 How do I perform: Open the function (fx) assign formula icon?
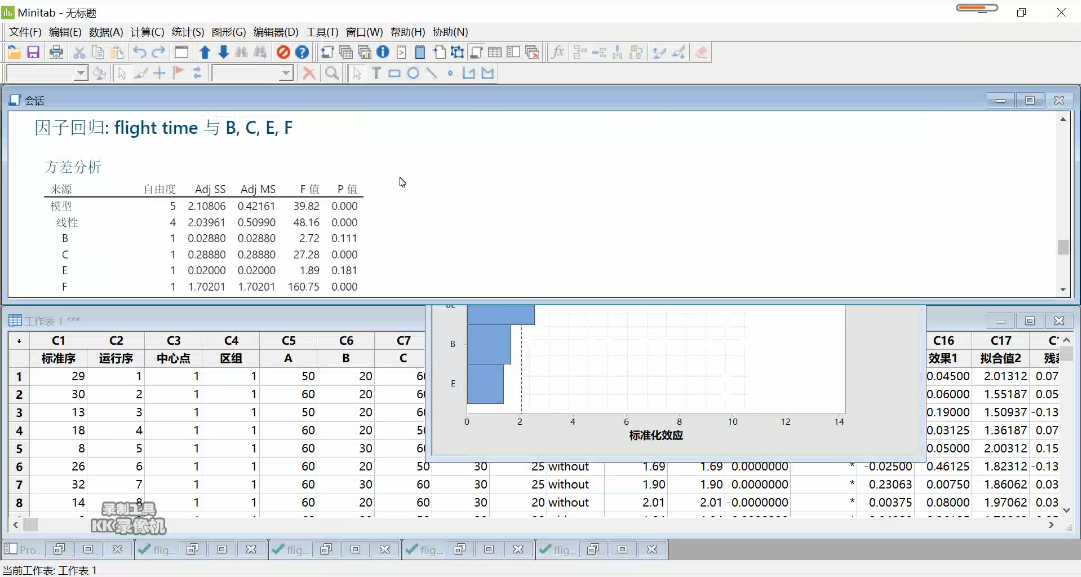click(x=558, y=52)
